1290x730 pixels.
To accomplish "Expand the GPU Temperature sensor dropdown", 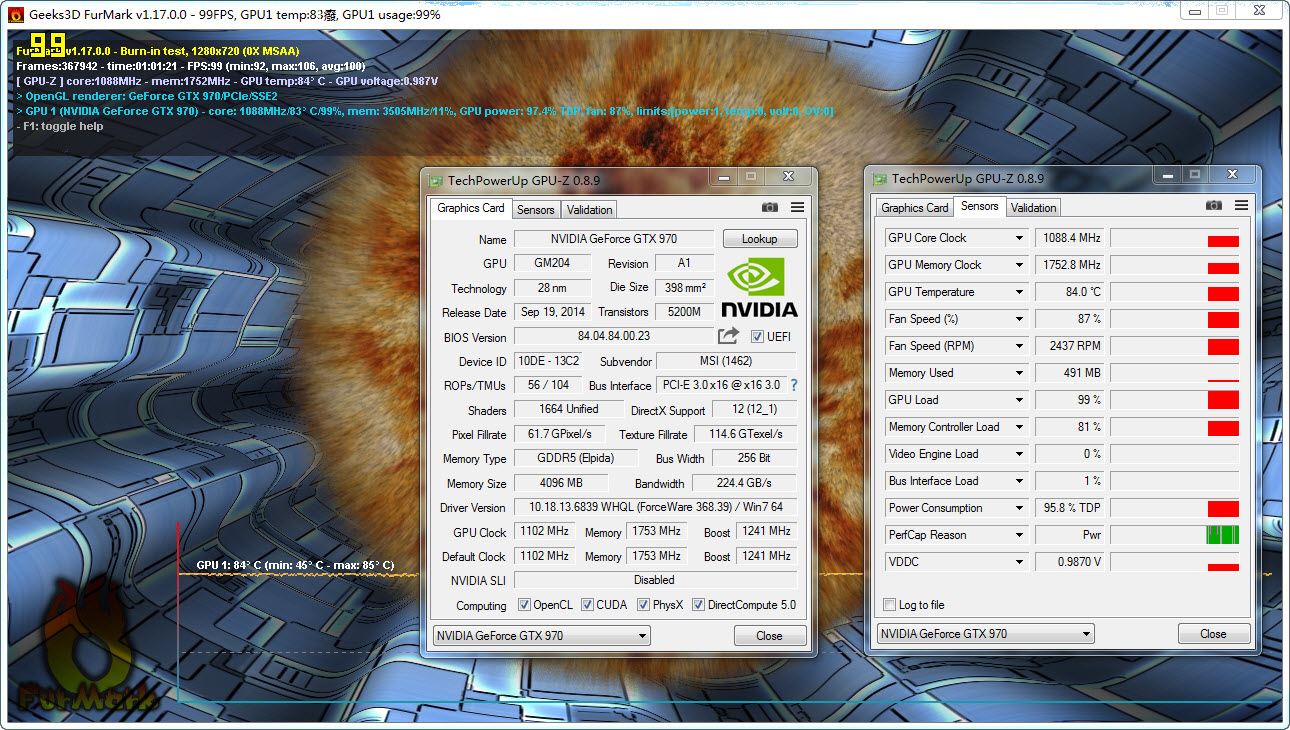I will pos(1019,292).
